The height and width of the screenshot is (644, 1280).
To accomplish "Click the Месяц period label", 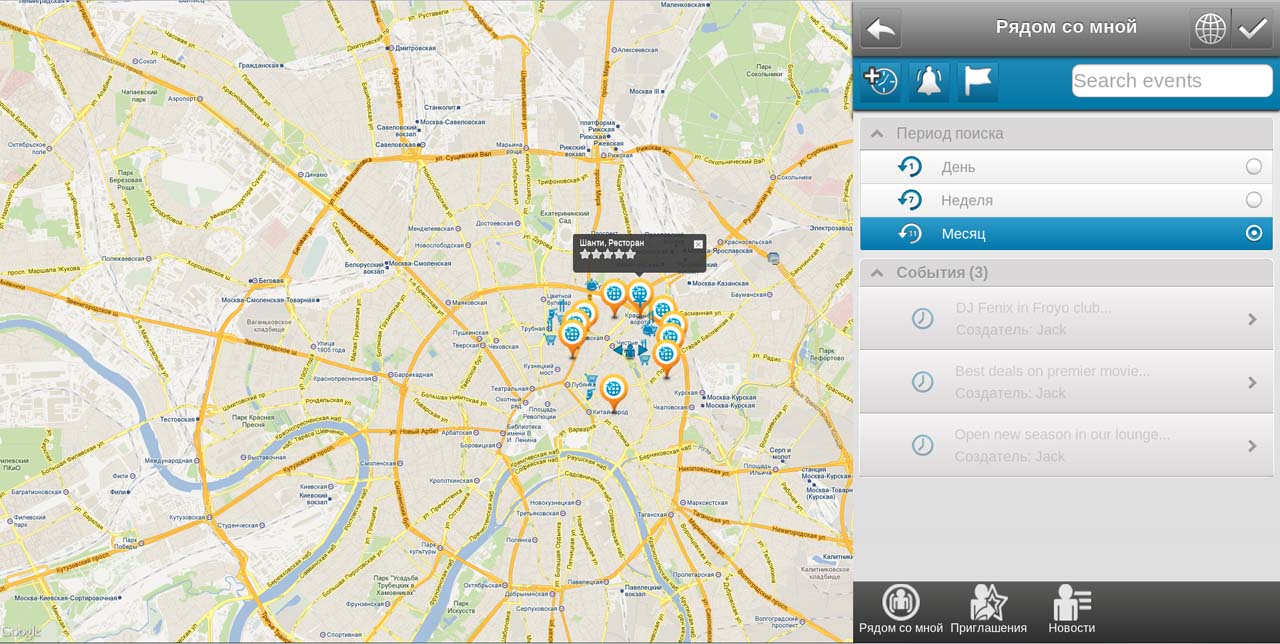I will [963, 234].
